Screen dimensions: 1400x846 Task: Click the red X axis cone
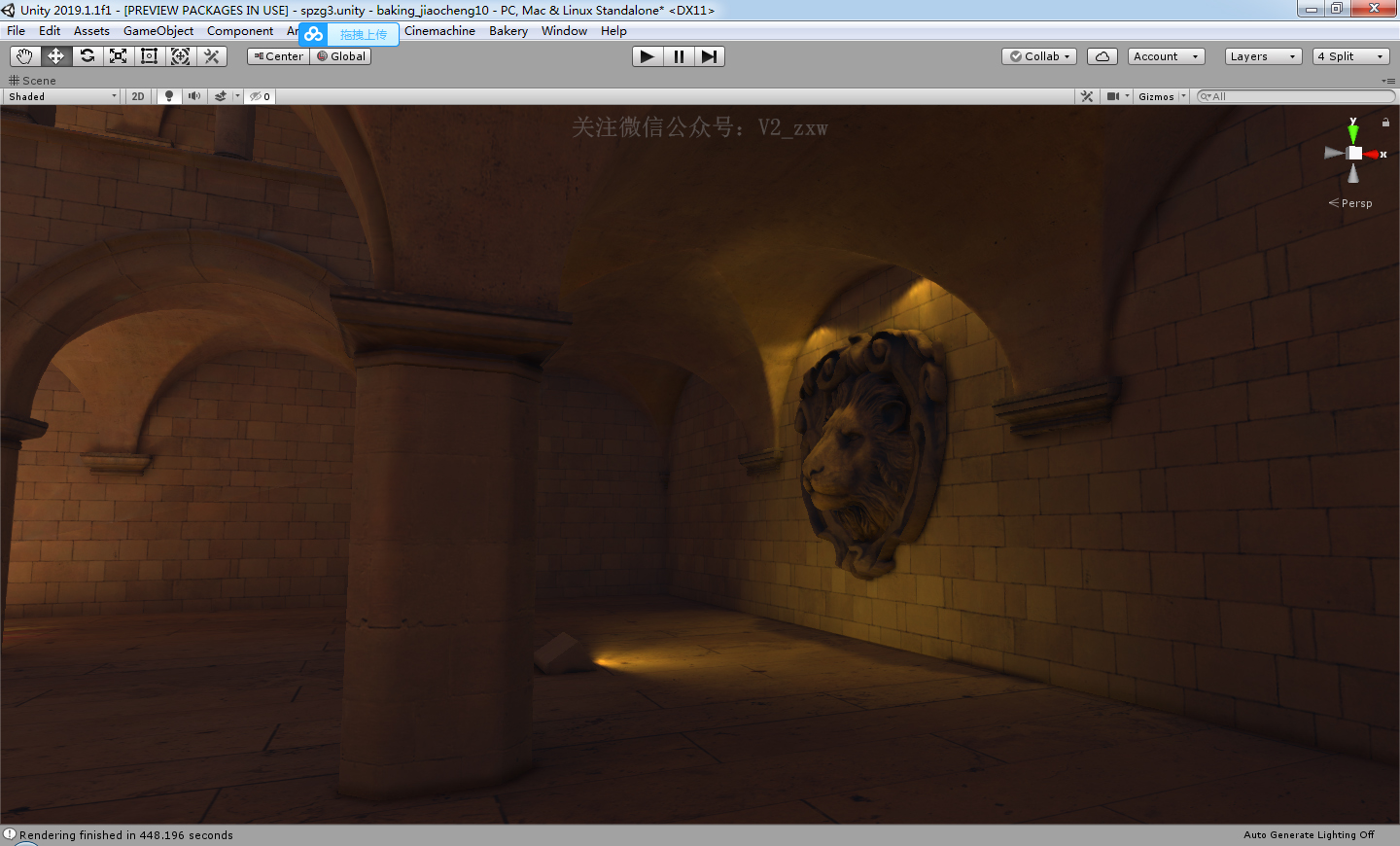tap(1373, 154)
